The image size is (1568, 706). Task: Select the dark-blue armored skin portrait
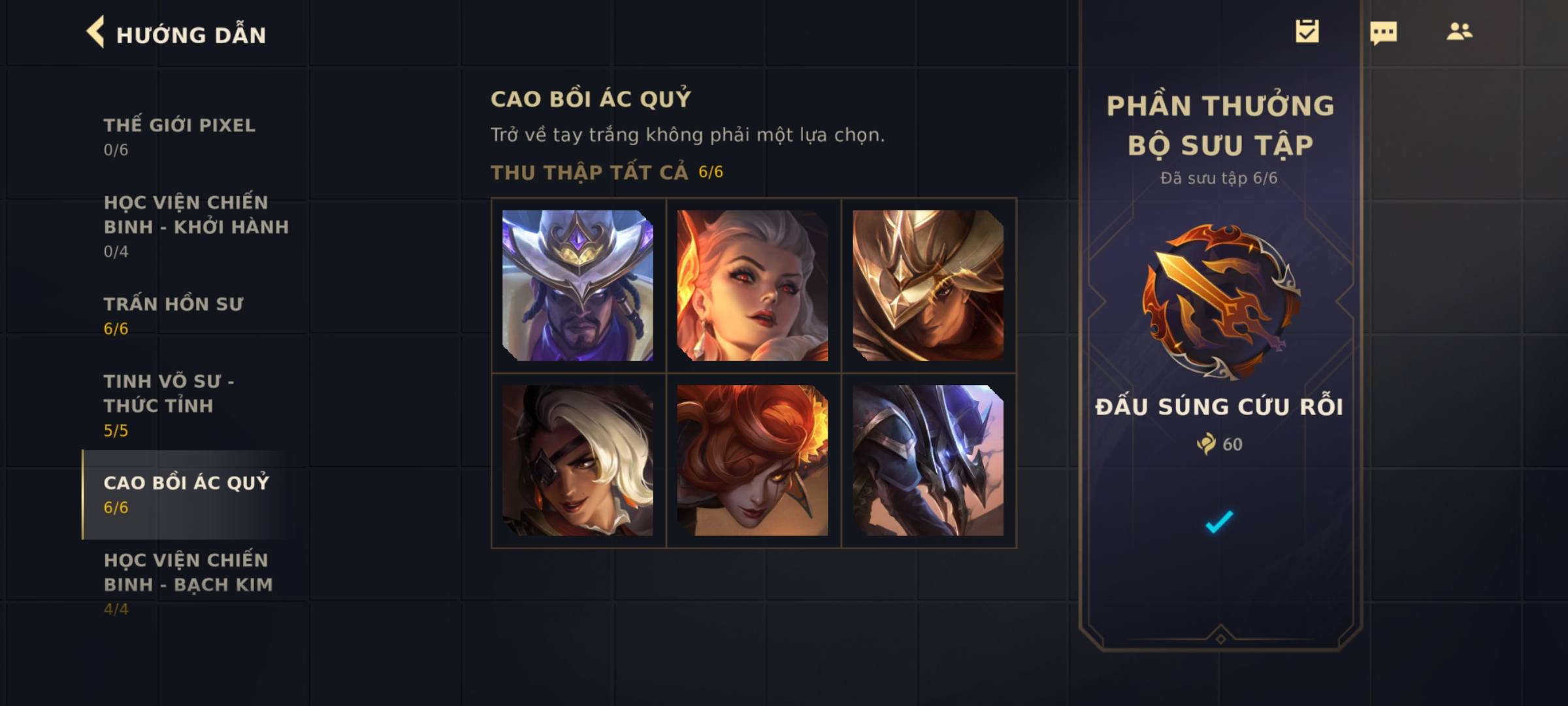click(x=928, y=460)
